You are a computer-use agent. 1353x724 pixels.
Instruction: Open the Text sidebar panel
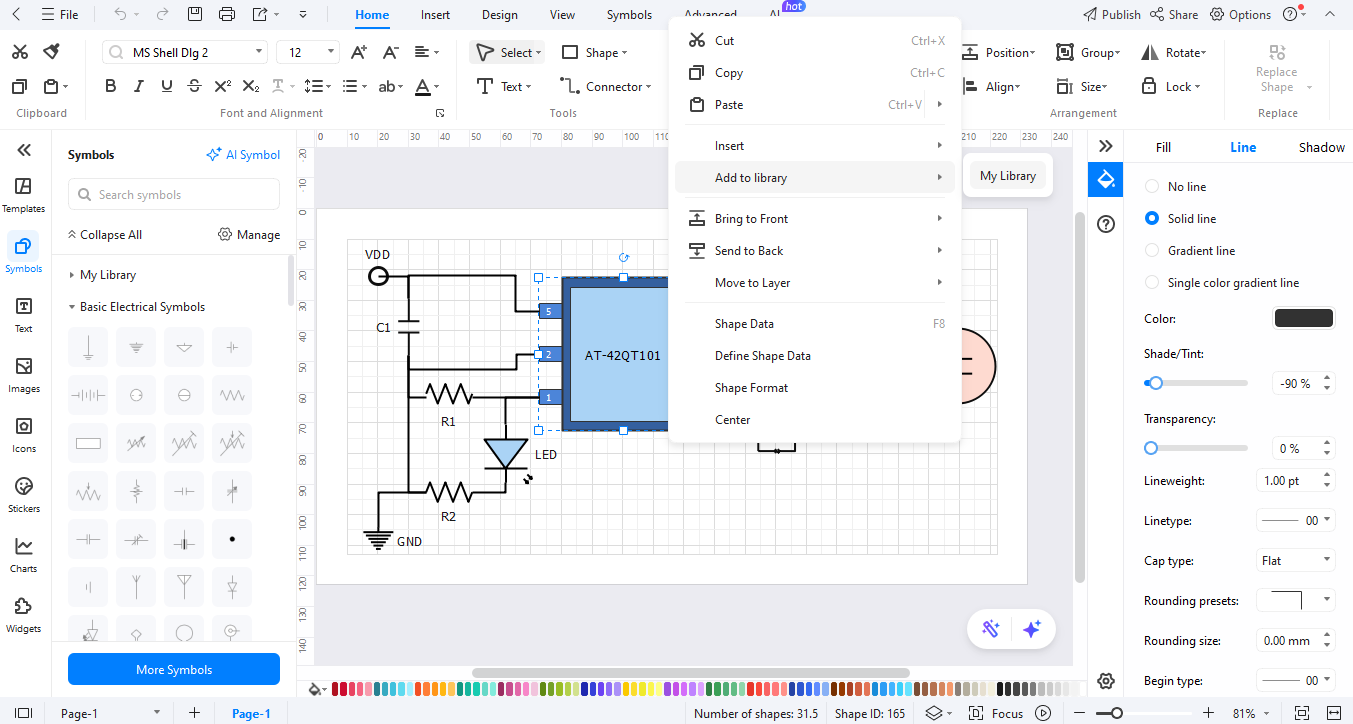tap(24, 315)
